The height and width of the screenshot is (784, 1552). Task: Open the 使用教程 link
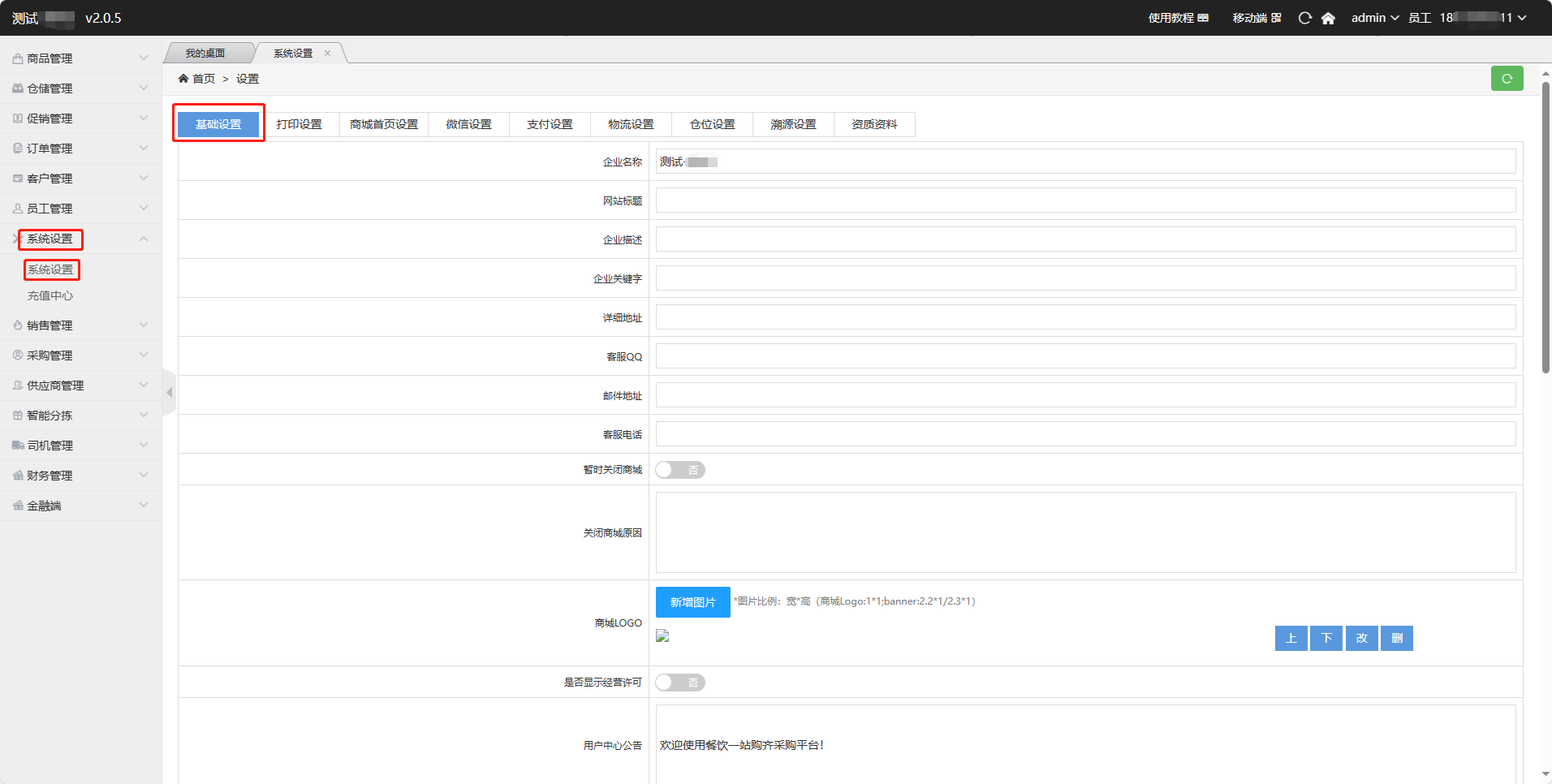coord(1178,18)
